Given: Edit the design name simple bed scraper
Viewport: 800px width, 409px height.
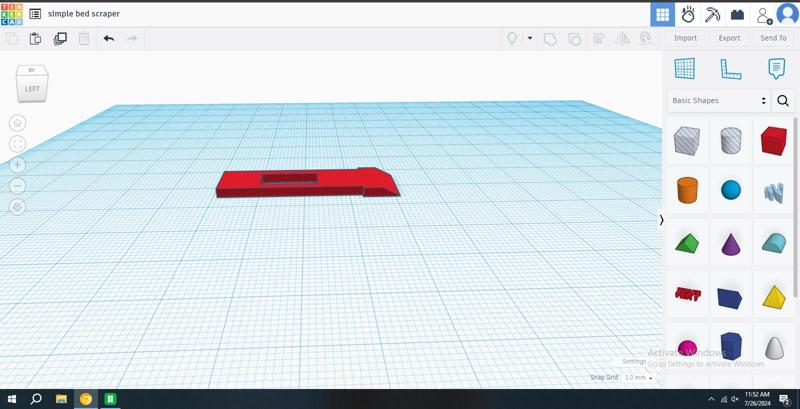Looking at the screenshot, I should 84,14.
